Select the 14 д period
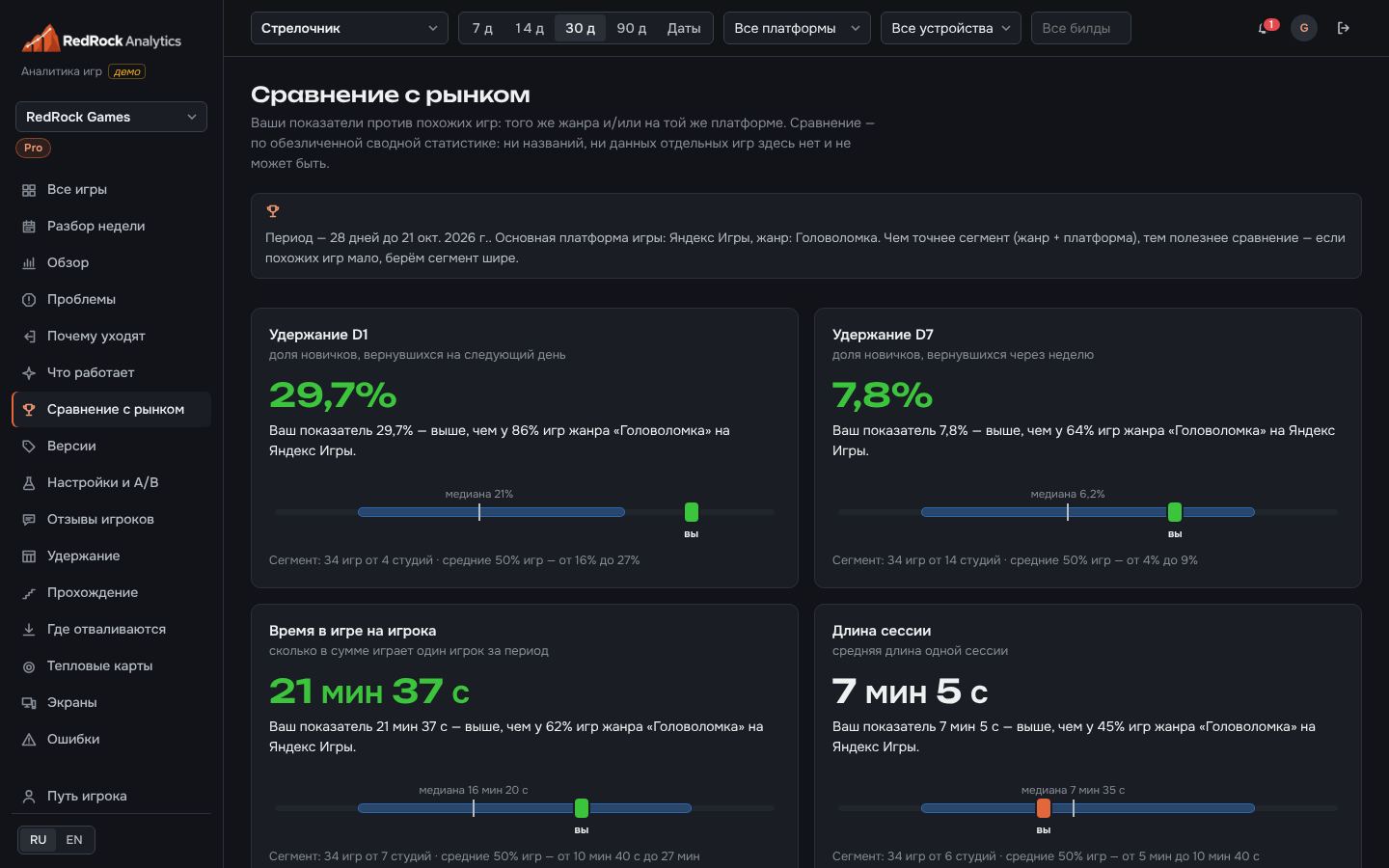Image resolution: width=1389 pixels, height=868 pixels. (x=529, y=28)
